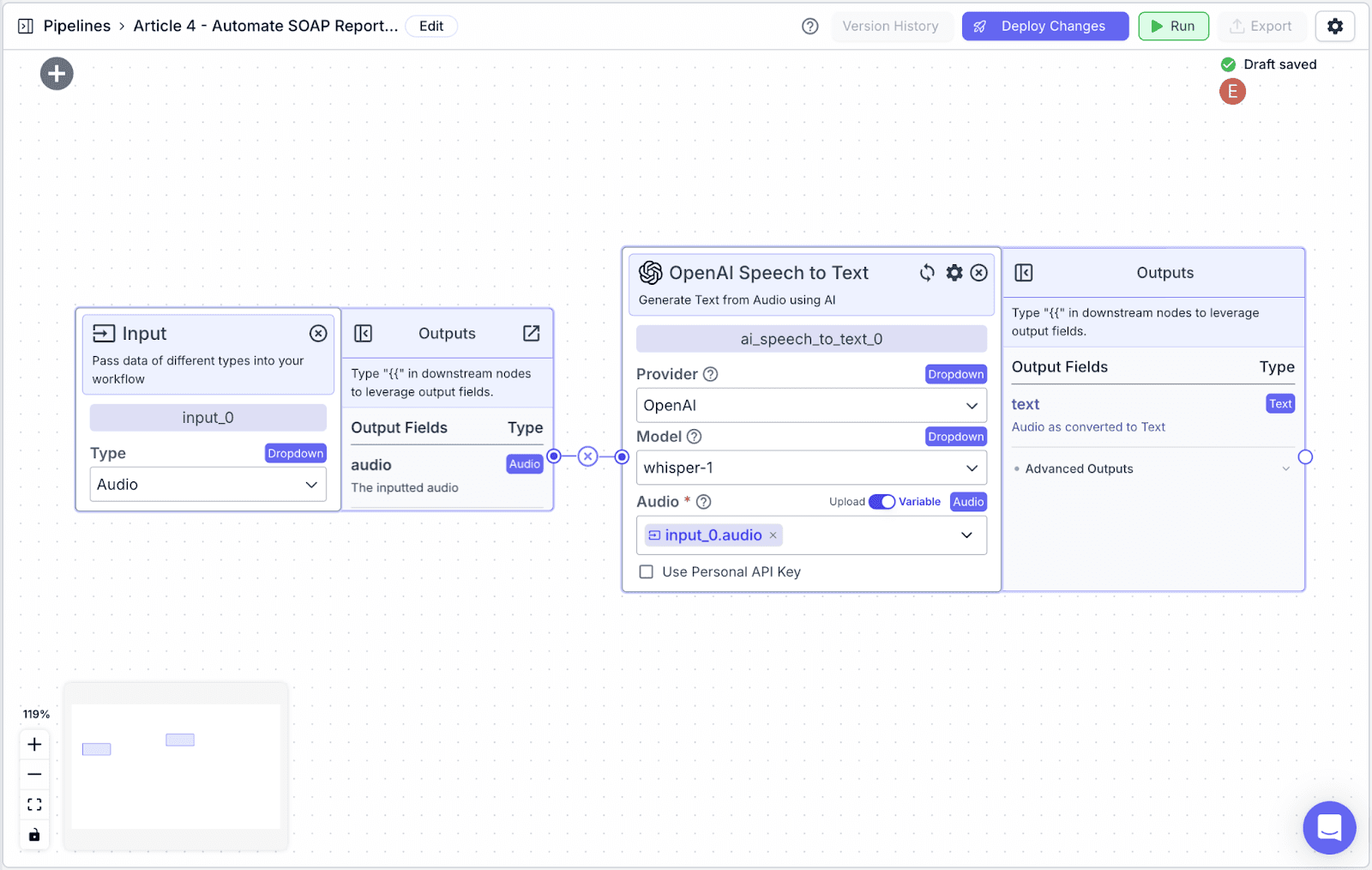Screen dimensions: 1372x870
Task: Click the Input node audio output handle
Action: pos(554,456)
